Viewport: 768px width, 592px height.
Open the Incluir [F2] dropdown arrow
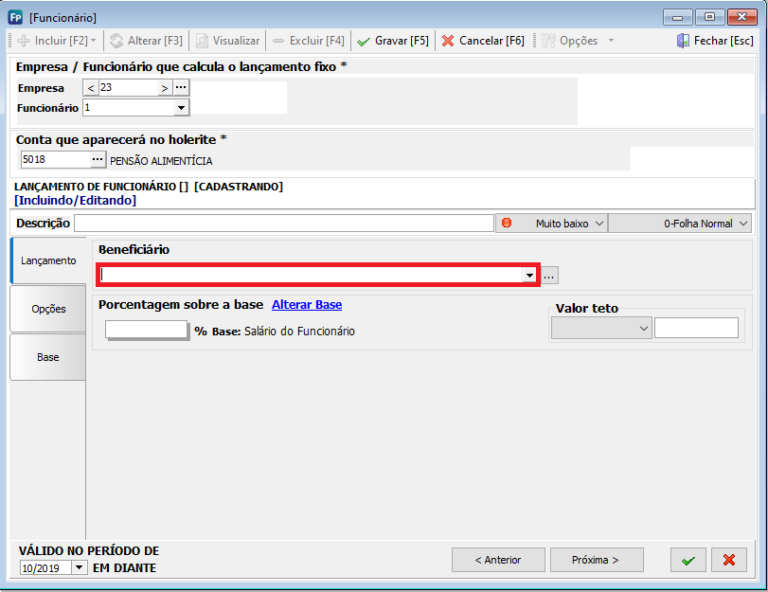point(94,41)
